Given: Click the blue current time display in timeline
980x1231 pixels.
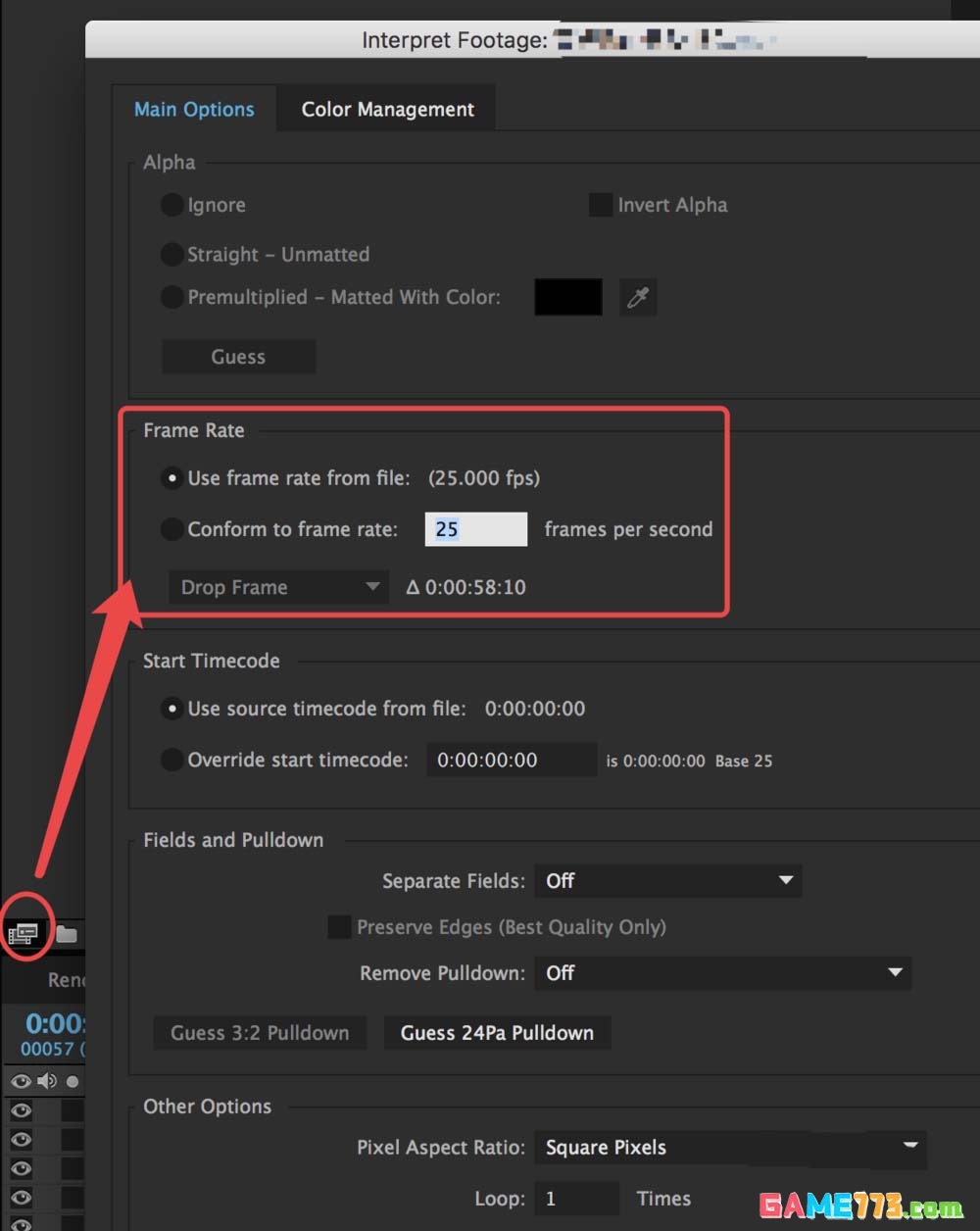Looking at the screenshot, I should (55, 1024).
